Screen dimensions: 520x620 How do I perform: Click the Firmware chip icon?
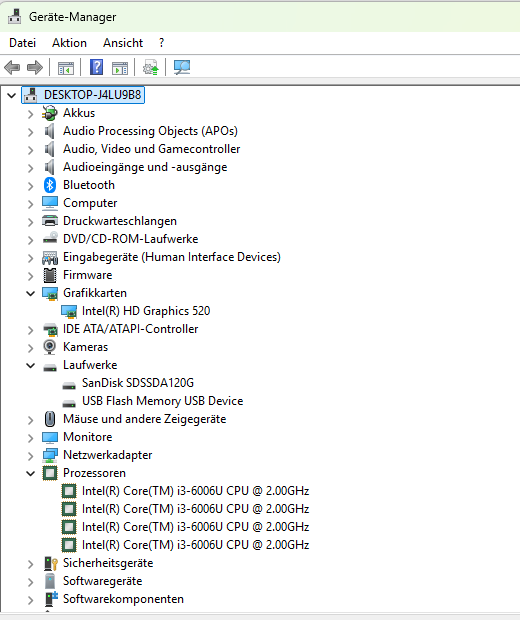pos(50,275)
